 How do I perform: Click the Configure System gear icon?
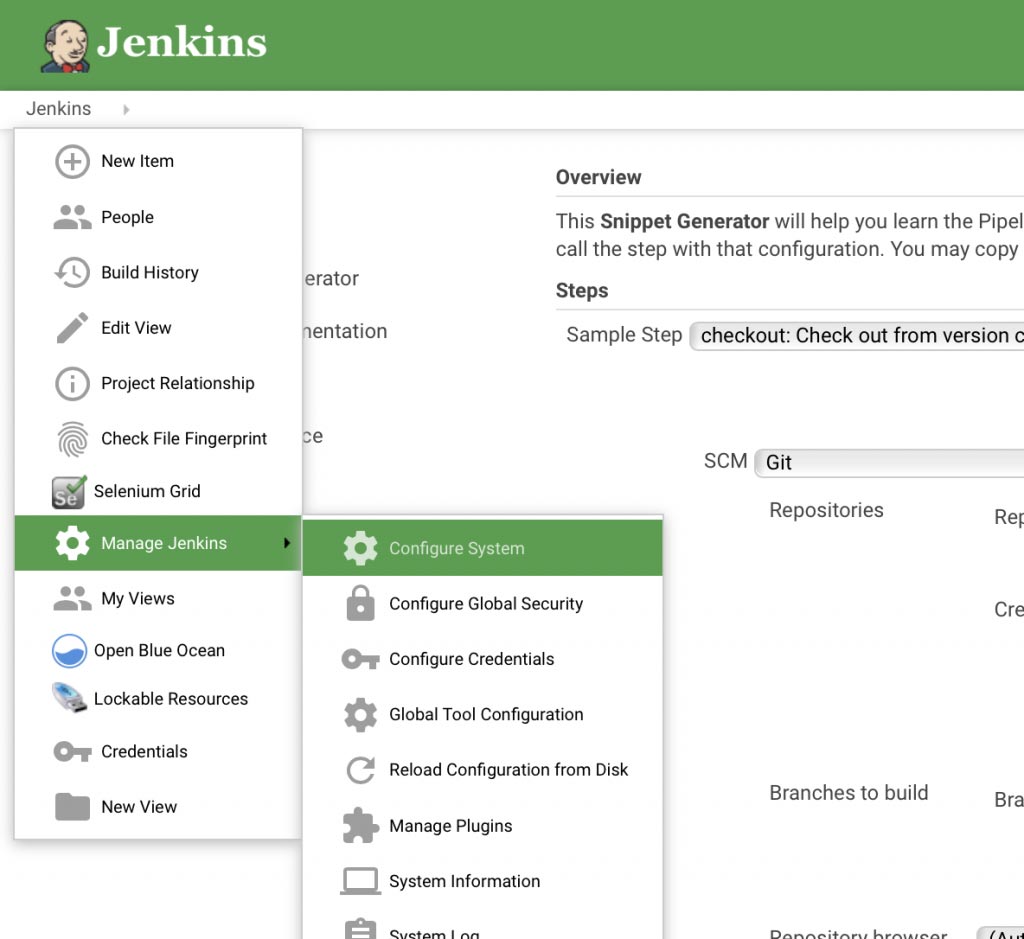360,548
